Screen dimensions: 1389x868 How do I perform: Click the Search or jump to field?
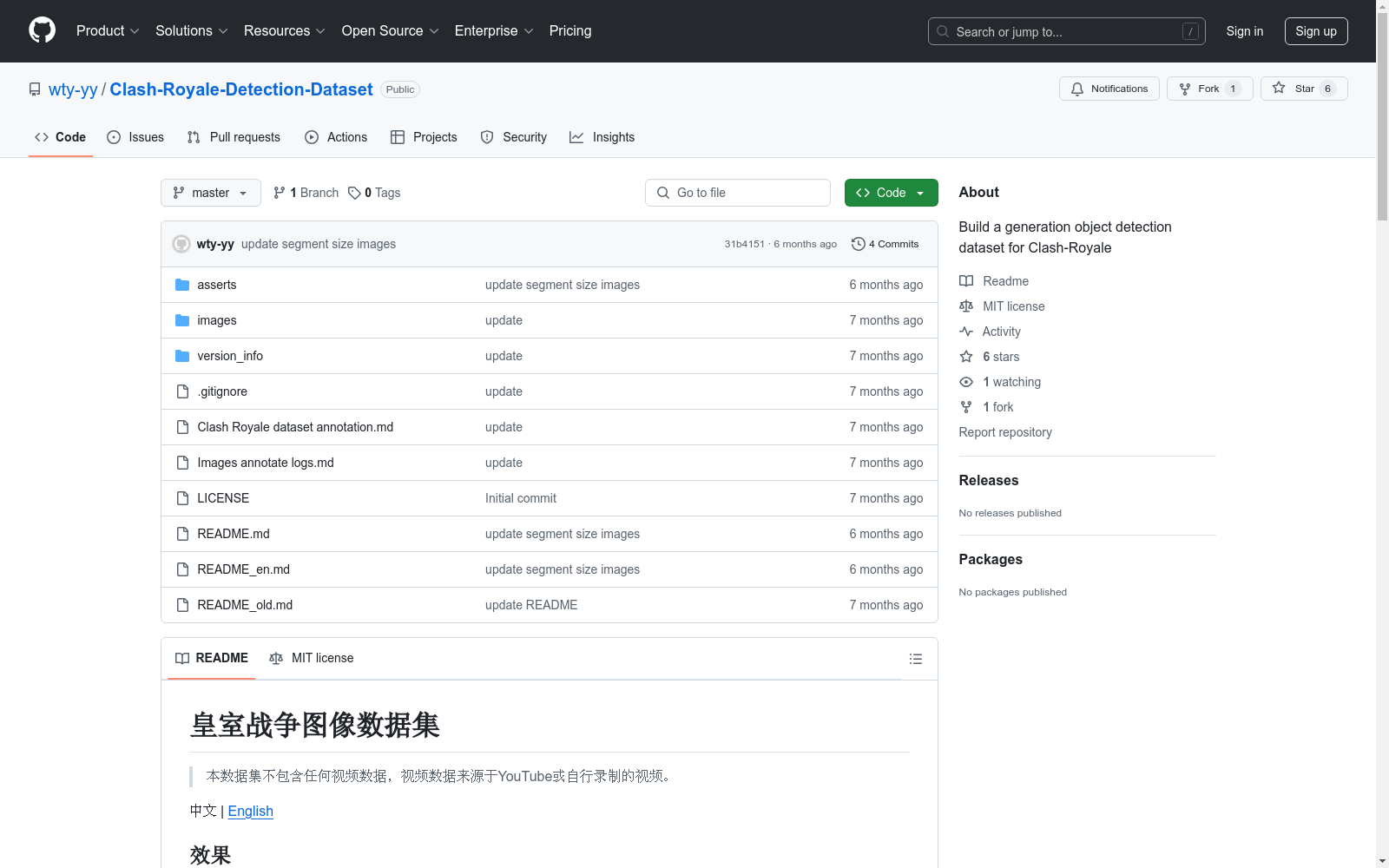click(x=1067, y=31)
